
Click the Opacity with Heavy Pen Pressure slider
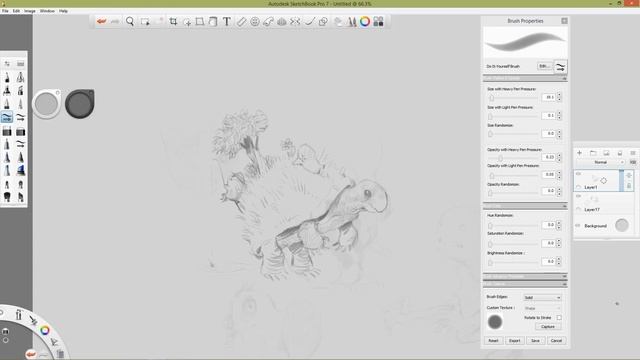pos(513,158)
